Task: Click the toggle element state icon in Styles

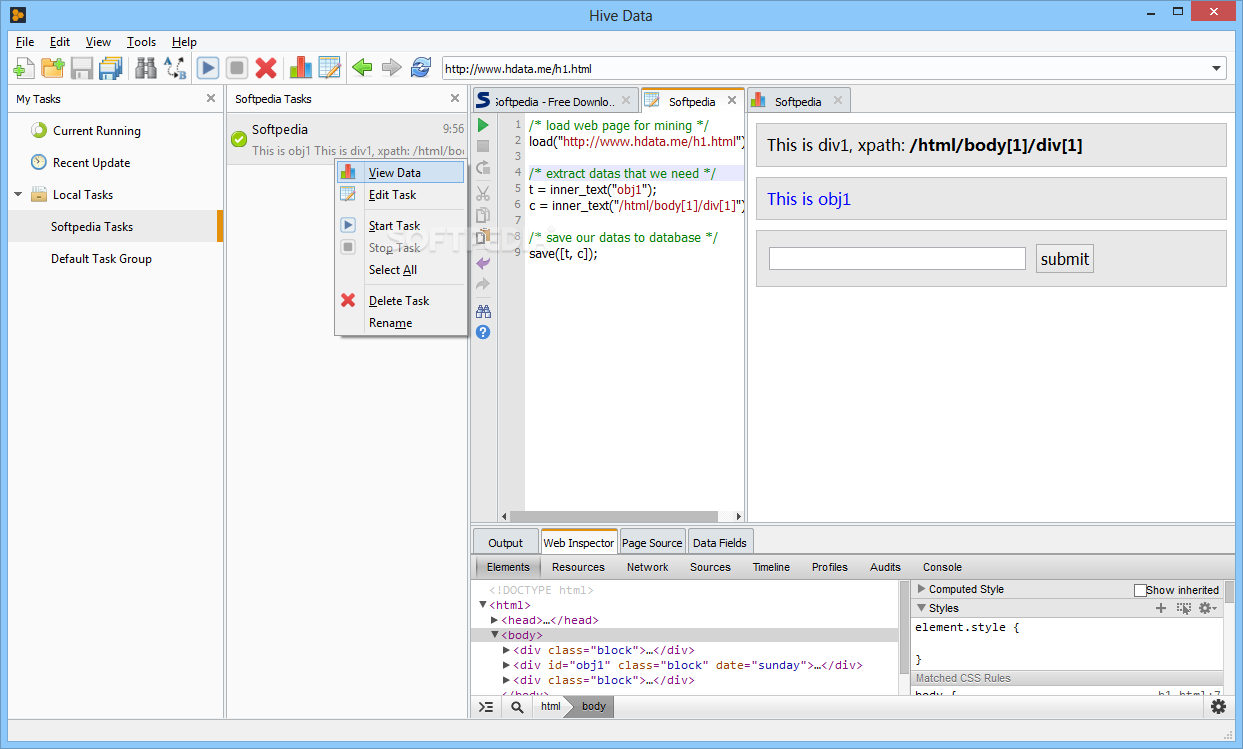Action: pos(1184,608)
